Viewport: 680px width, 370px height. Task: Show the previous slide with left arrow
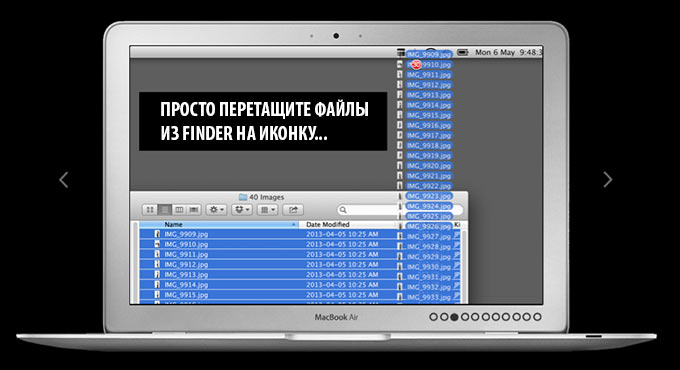click(64, 180)
